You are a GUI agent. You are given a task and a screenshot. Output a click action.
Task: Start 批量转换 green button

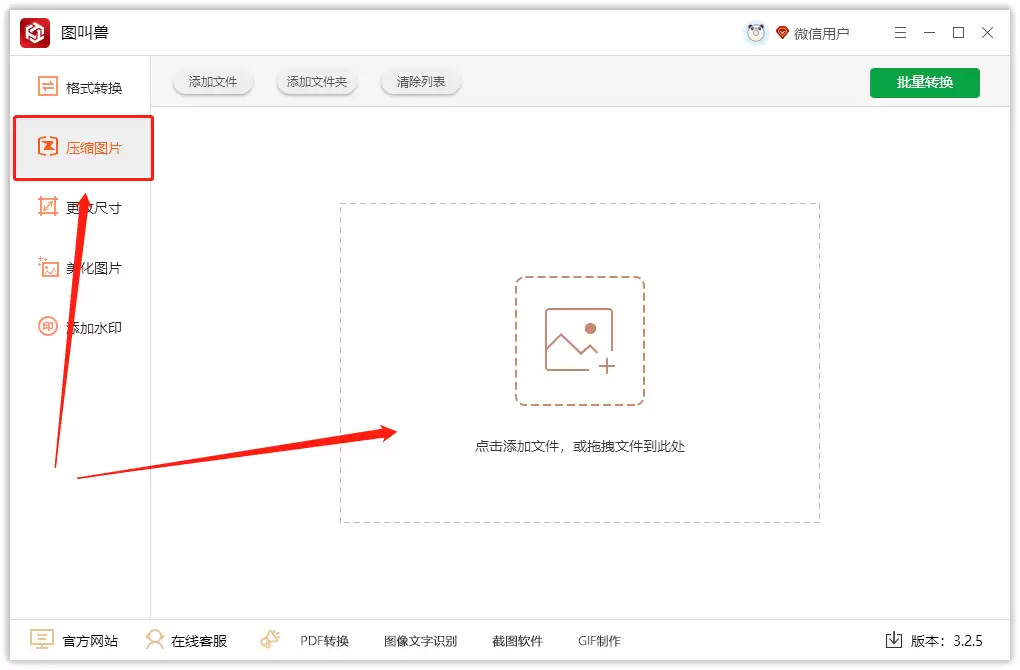pos(924,83)
